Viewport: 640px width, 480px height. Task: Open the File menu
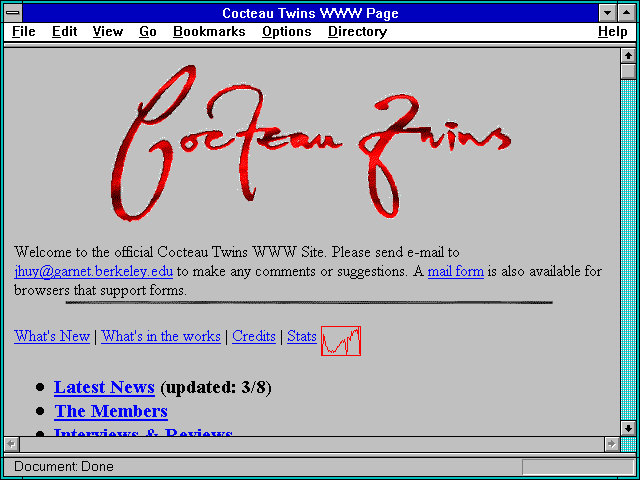(24, 32)
